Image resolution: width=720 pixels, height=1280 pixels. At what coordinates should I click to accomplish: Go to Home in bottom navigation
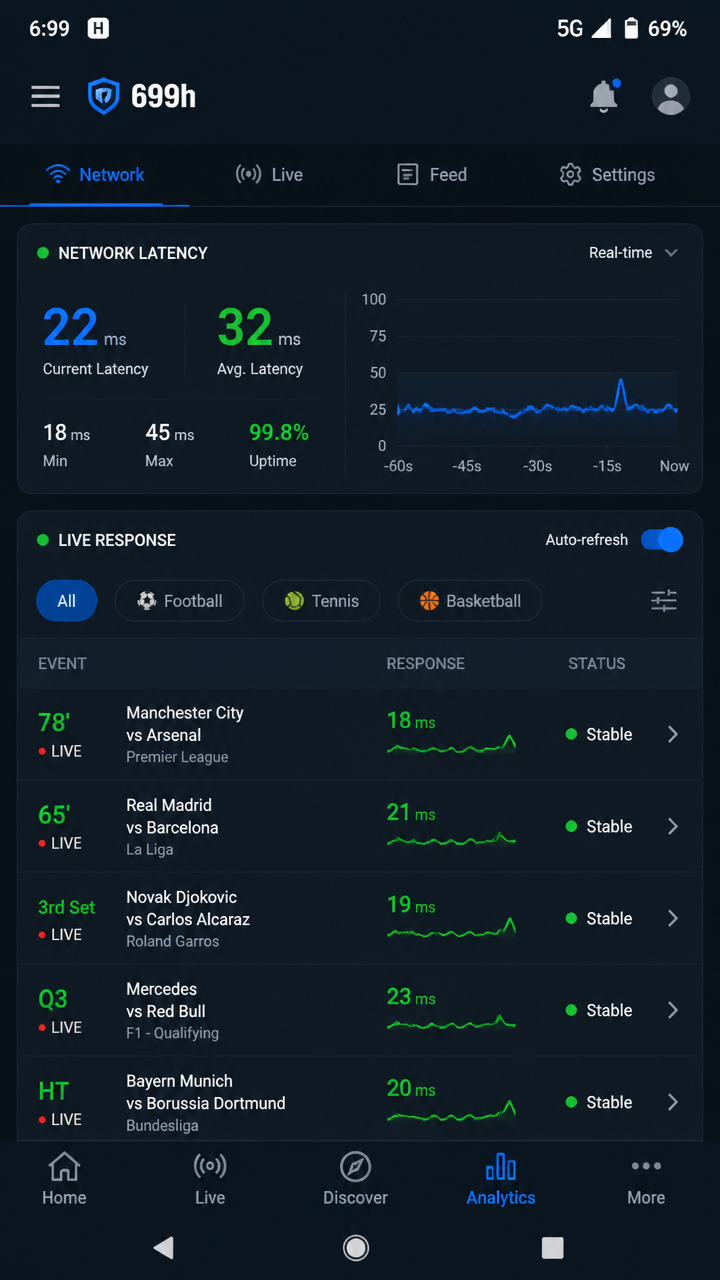coord(64,1179)
